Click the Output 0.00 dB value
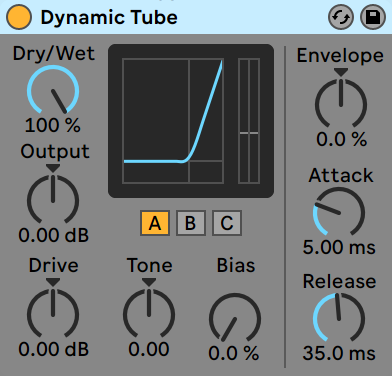The image size is (392, 376). click(x=54, y=235)
